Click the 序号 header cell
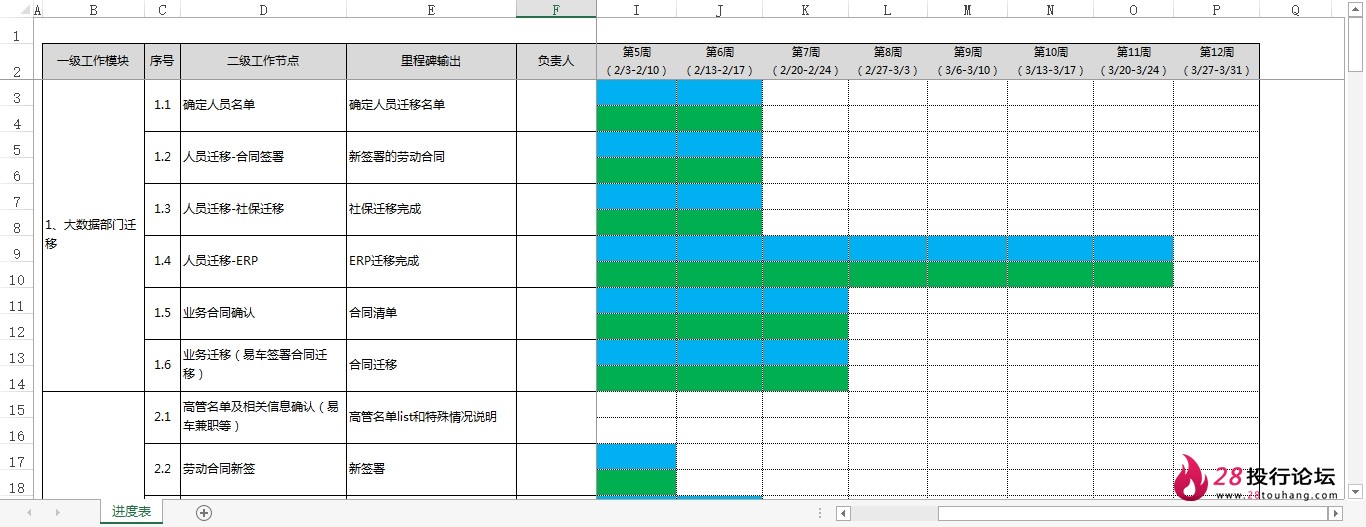1366x527 pixels. point(162,61)
